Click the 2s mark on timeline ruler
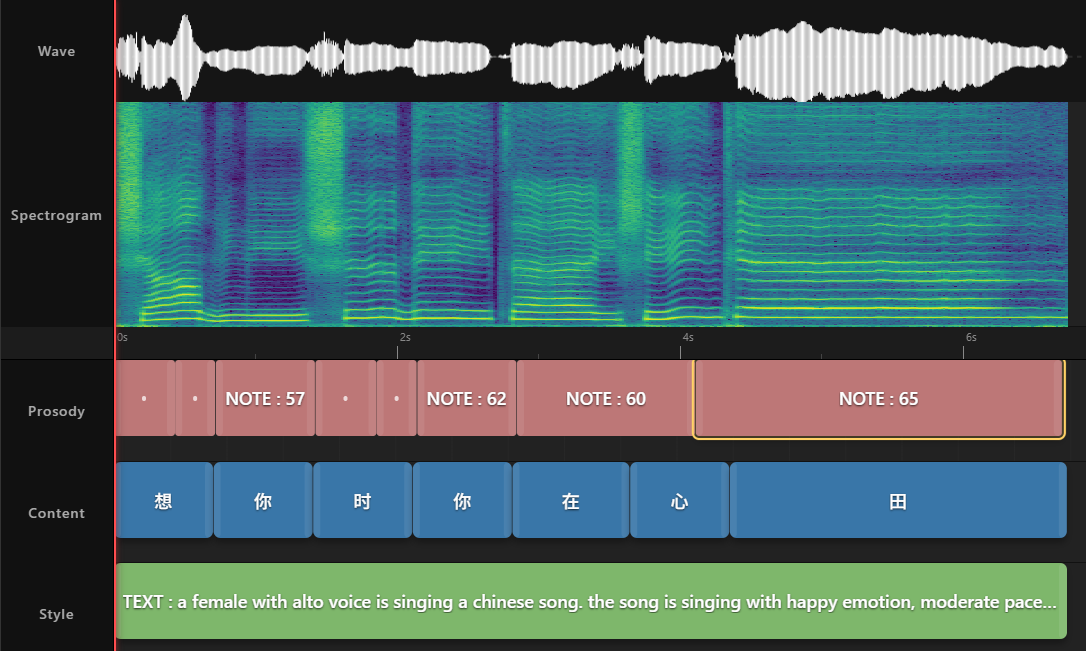This screenshot has width=1086, height=651. tap(405, 337)
